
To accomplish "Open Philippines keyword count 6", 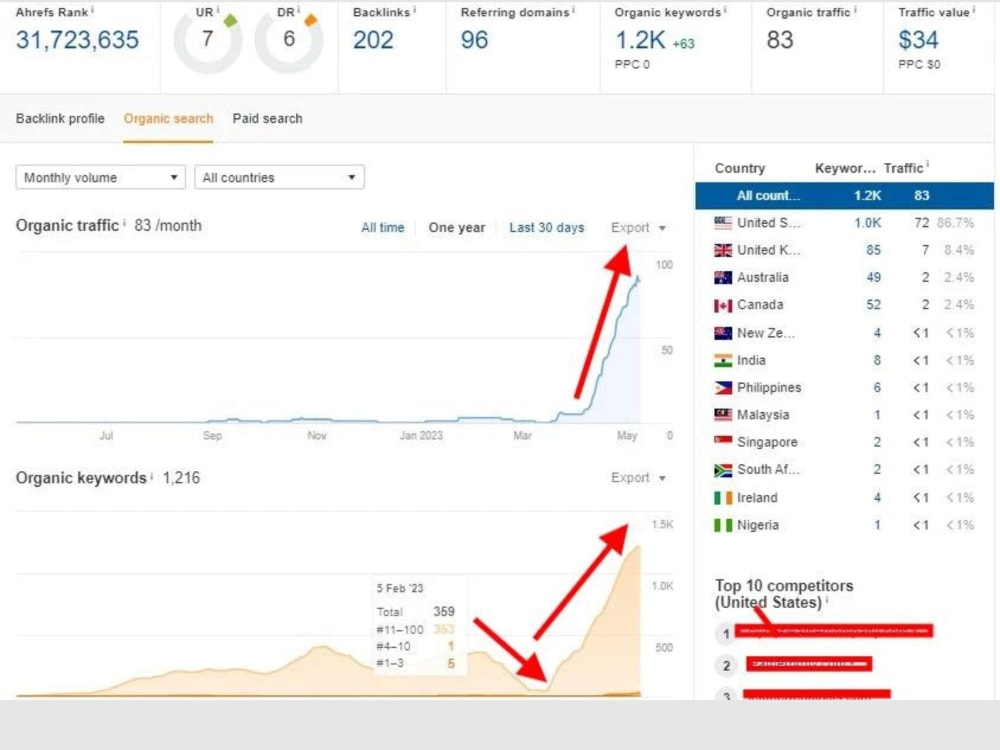I will (877, 388).
